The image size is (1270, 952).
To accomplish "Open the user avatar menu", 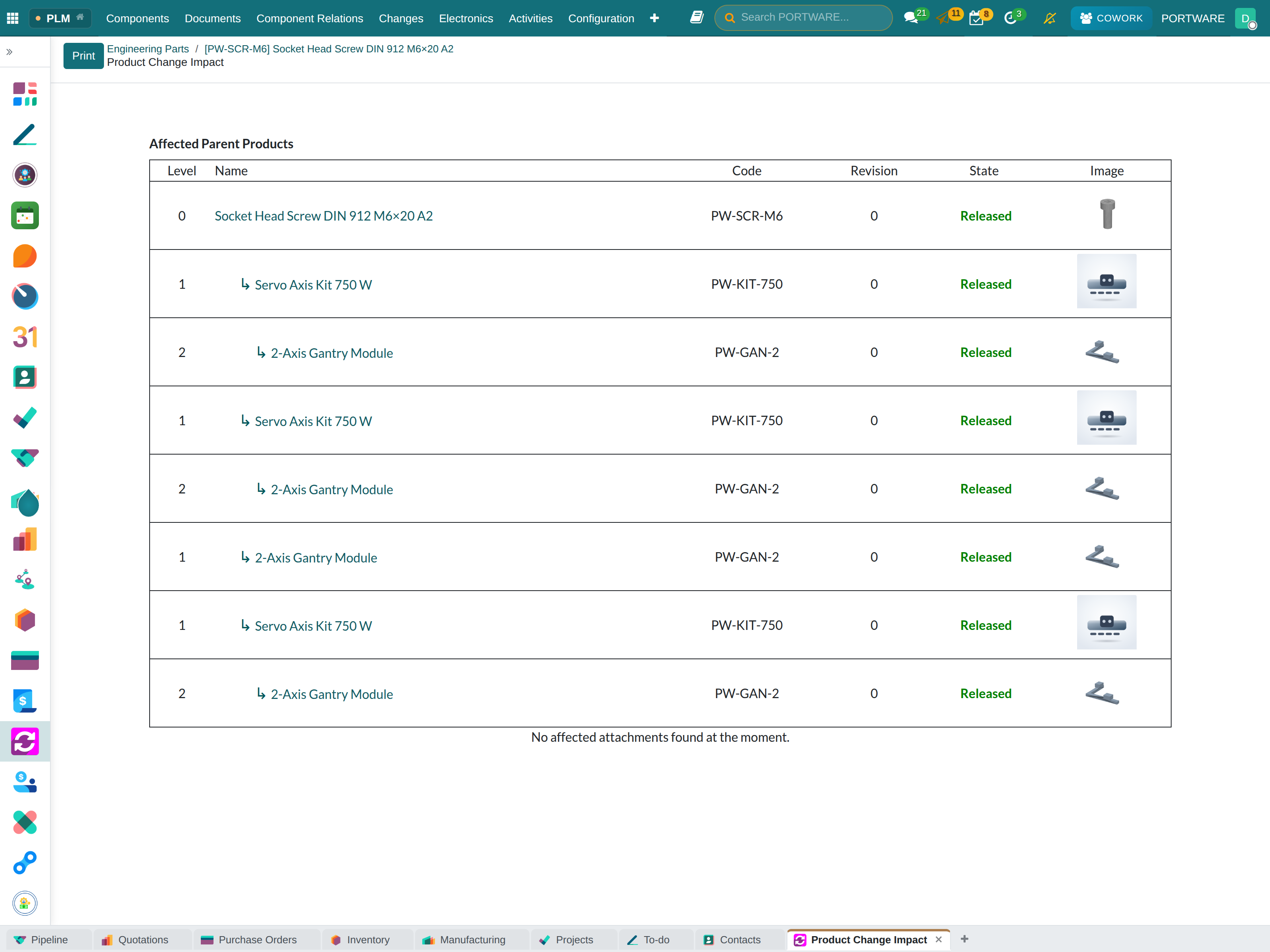I will 1245,18.
